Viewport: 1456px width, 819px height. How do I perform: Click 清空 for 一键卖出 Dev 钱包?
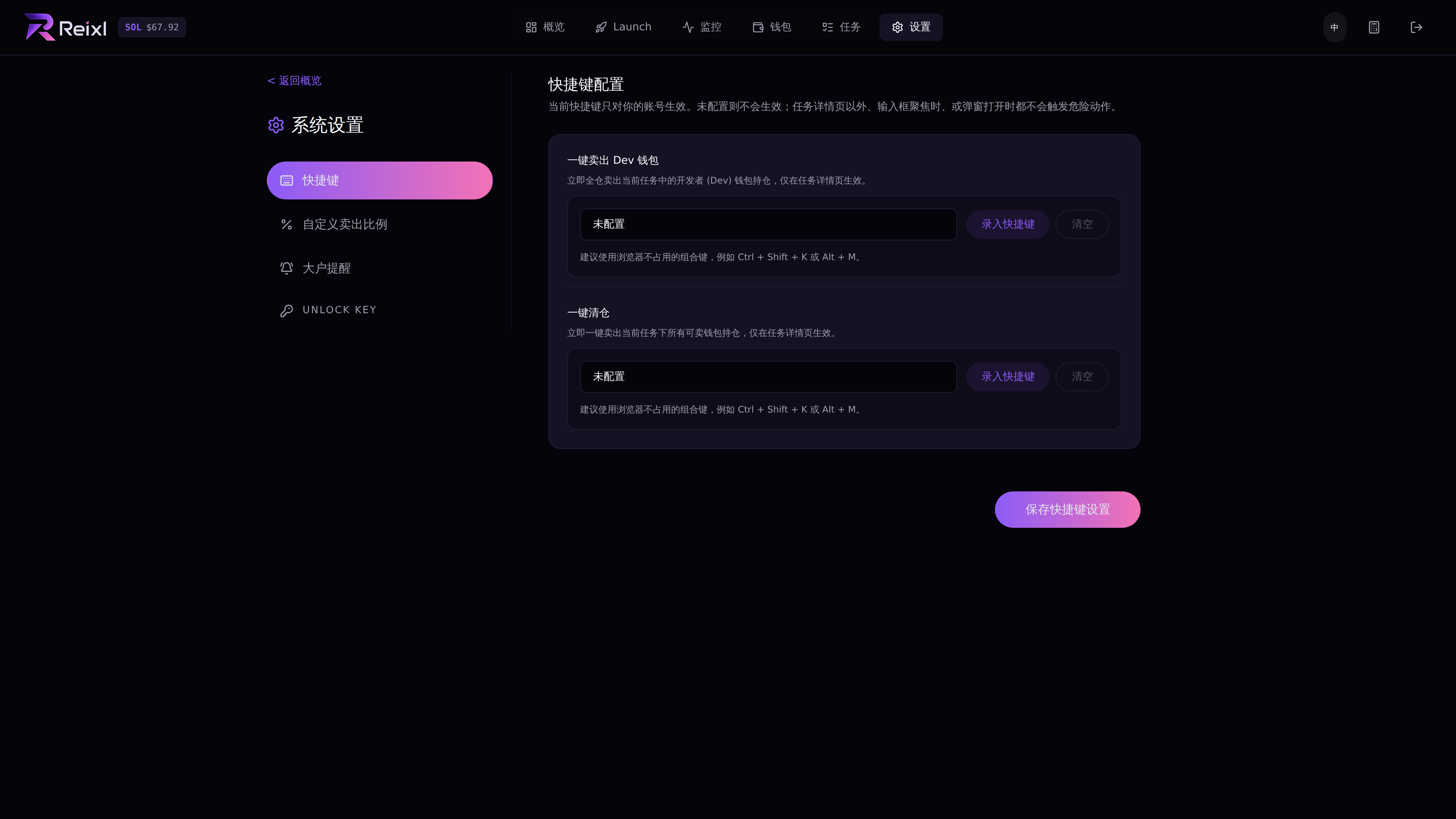click(x=1082, y=224)
